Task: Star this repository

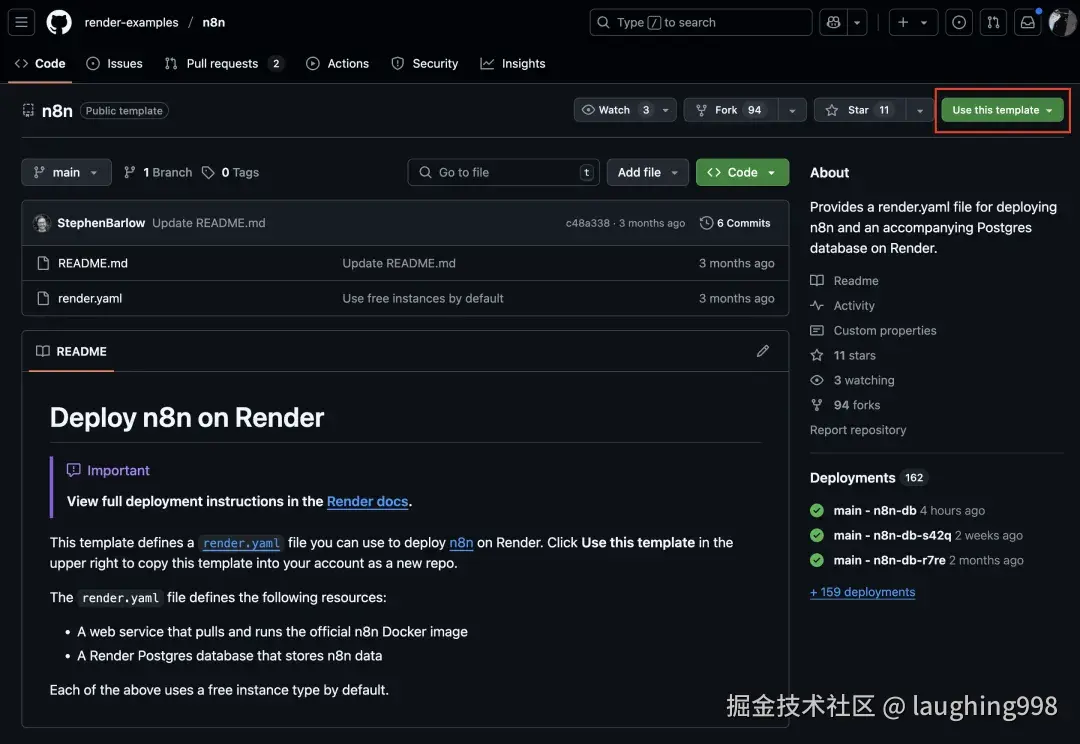Action: (x=859, y=110)
